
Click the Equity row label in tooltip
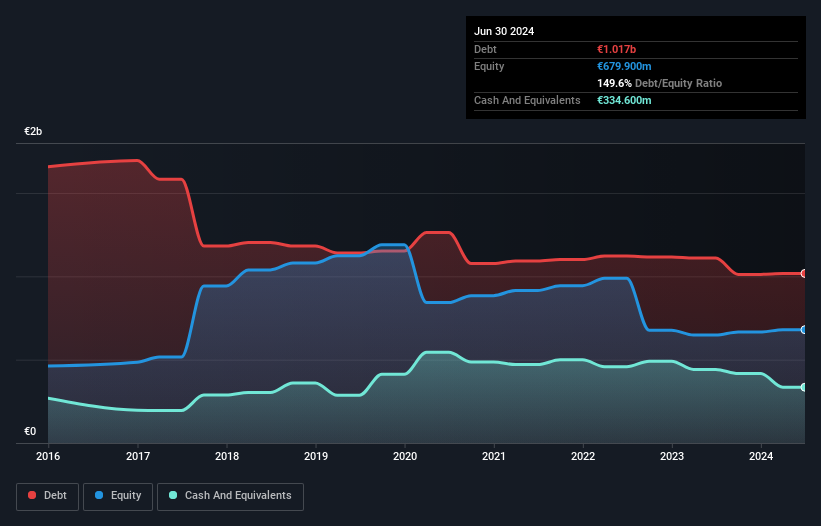(x=489, y=66)
